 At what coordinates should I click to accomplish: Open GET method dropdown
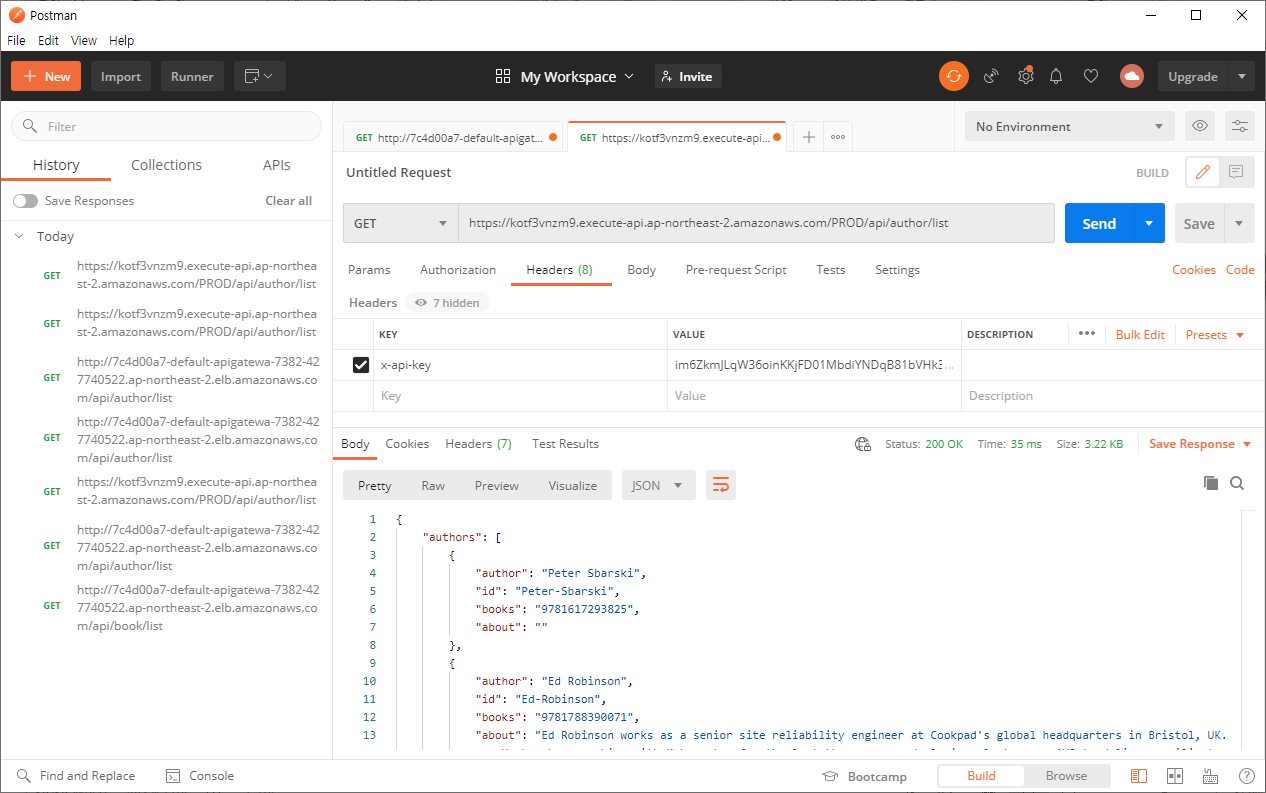(x=400, y=223)
